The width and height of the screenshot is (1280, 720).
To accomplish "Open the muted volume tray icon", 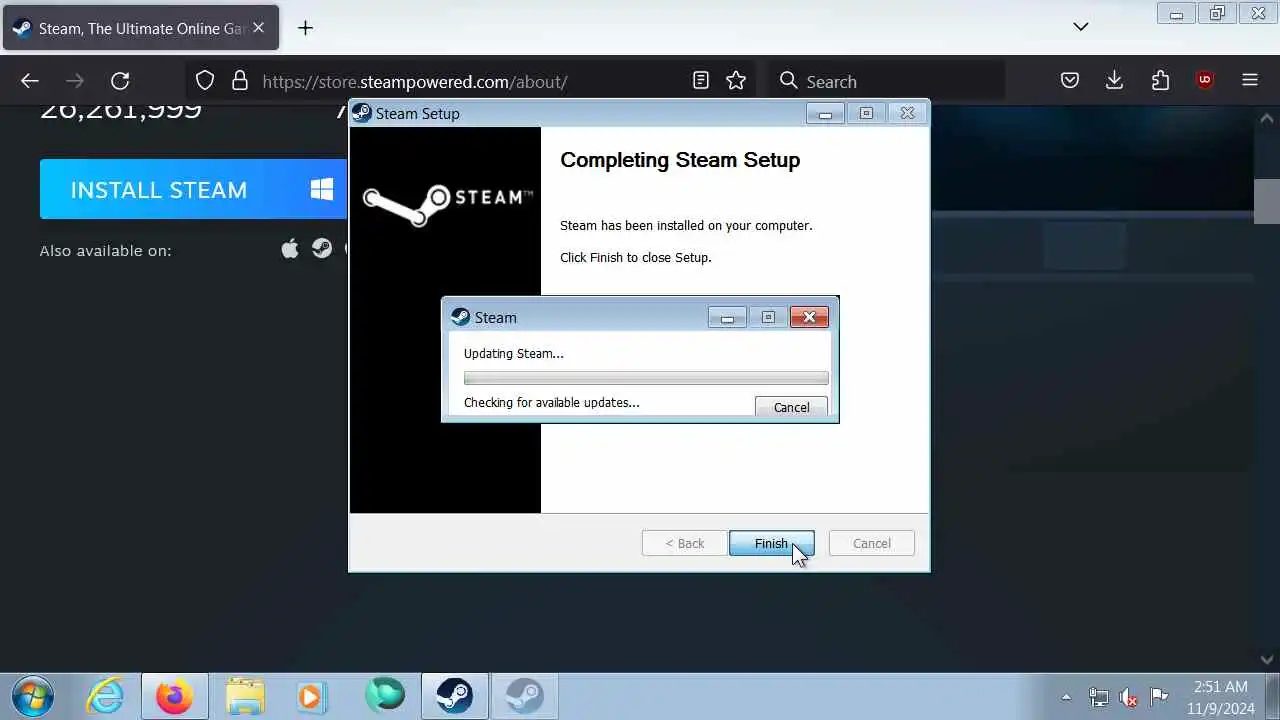I will click(x=1129, y=697).
